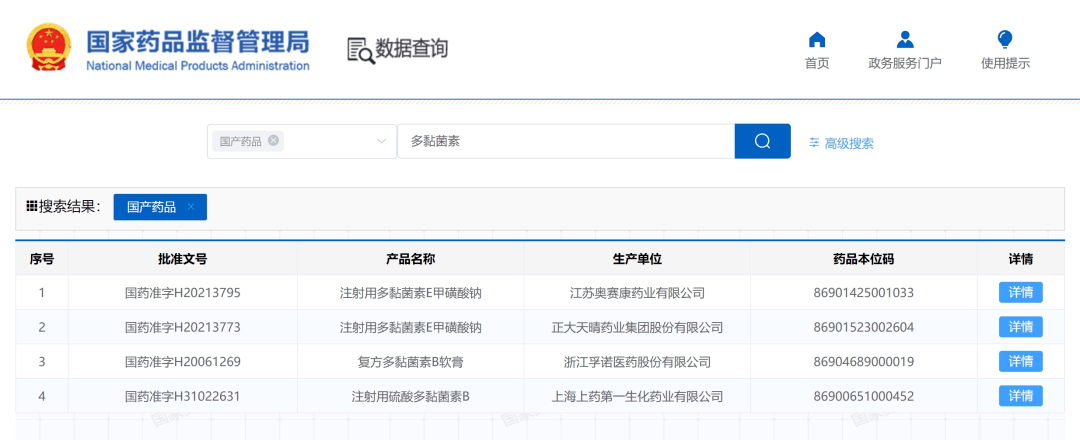Click the 高级搜索 filter sliders icon
1080x440 pixels.
coord(814,143)
